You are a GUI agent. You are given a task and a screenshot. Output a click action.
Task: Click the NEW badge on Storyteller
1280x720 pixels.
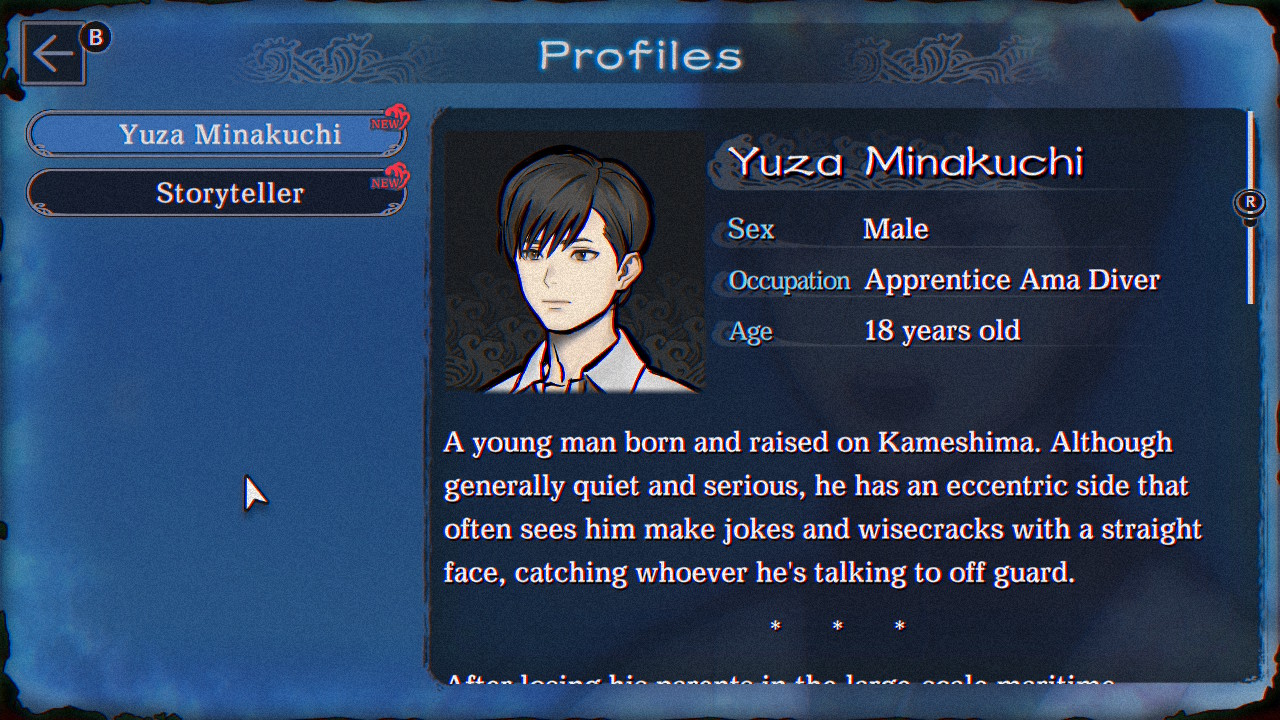388,179
